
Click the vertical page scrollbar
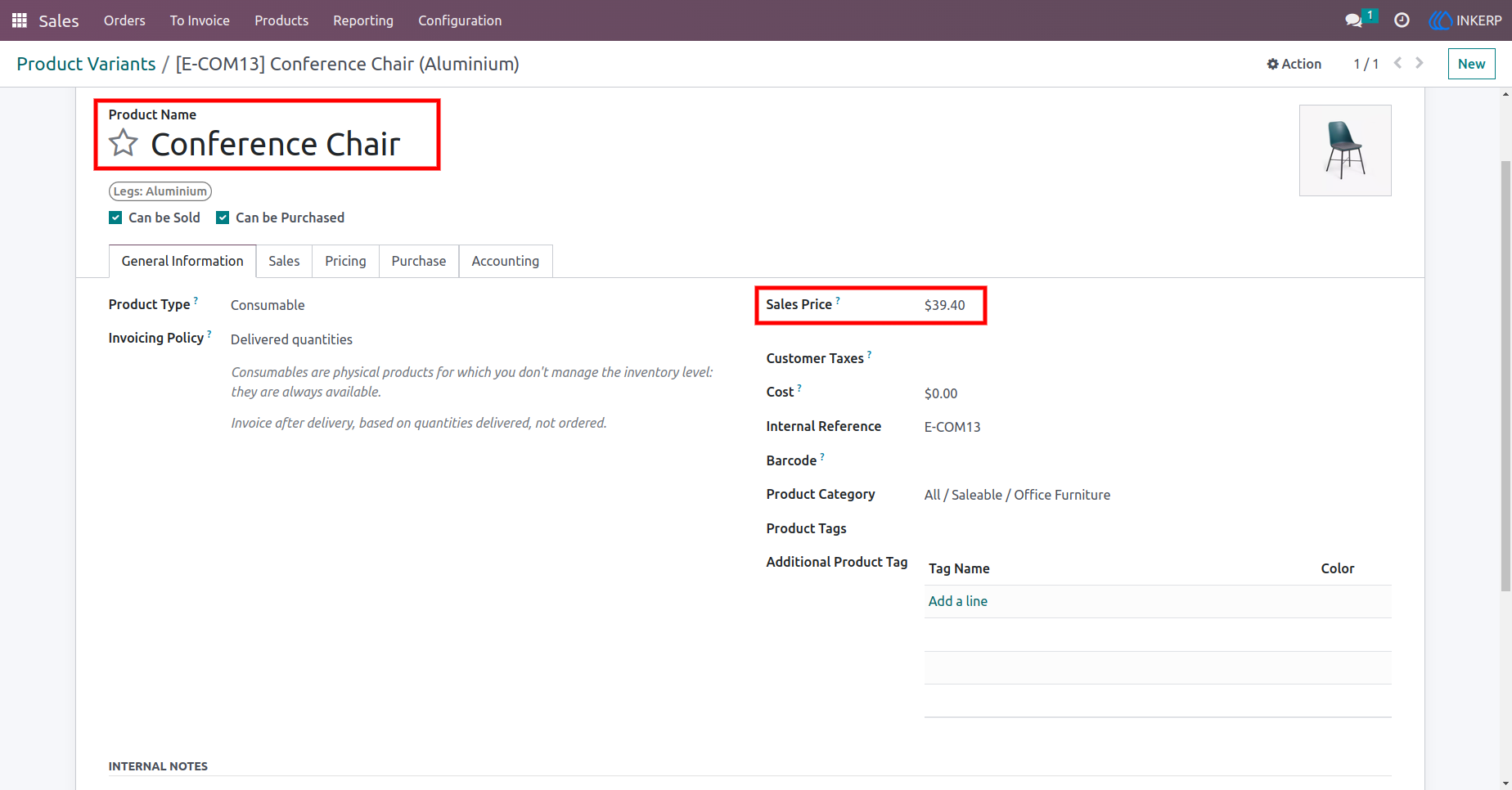coord(1505,376)
